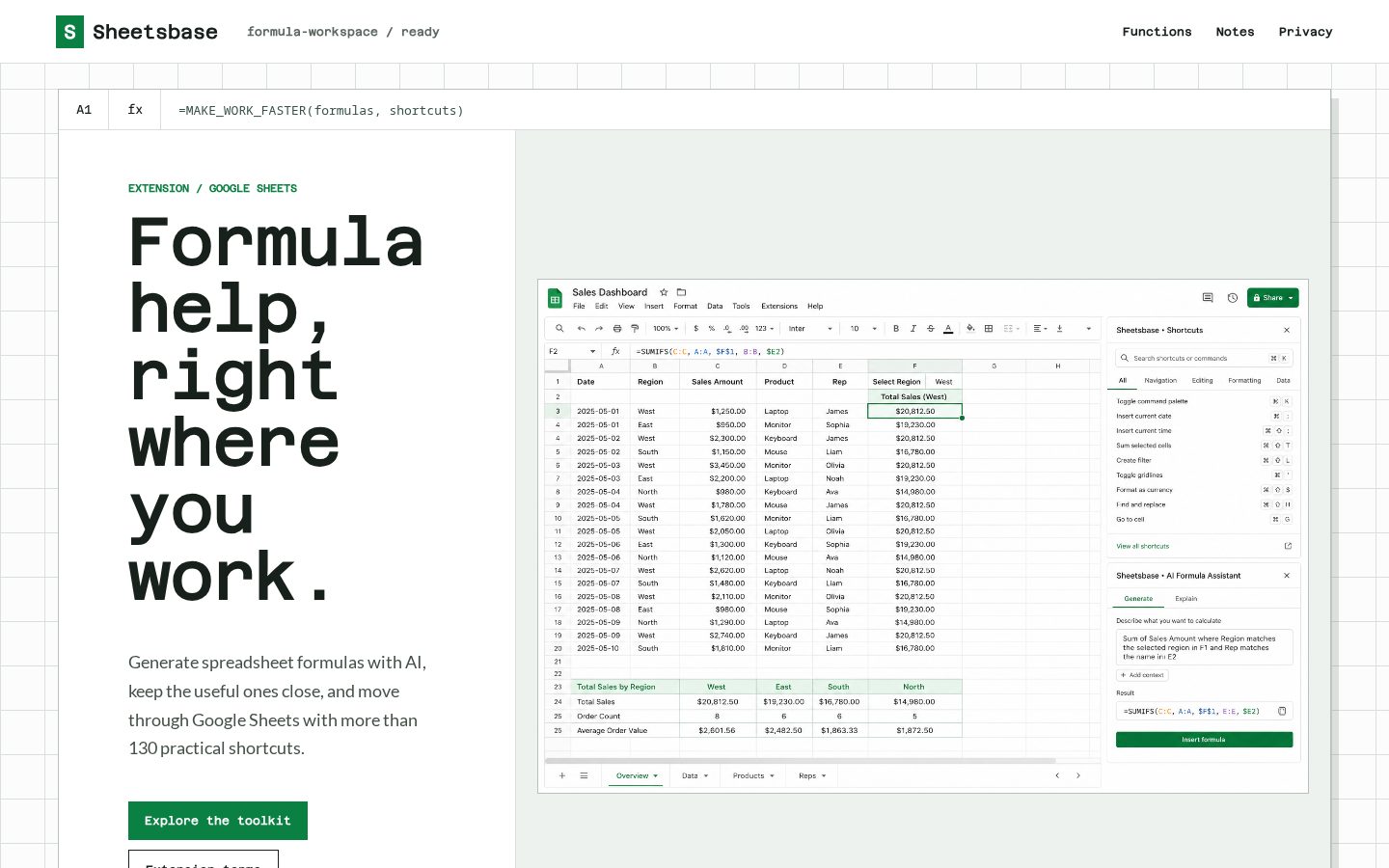Click the Search shortcuts or commands field
Screen dimensions: 1389x868
(1204, 358)
